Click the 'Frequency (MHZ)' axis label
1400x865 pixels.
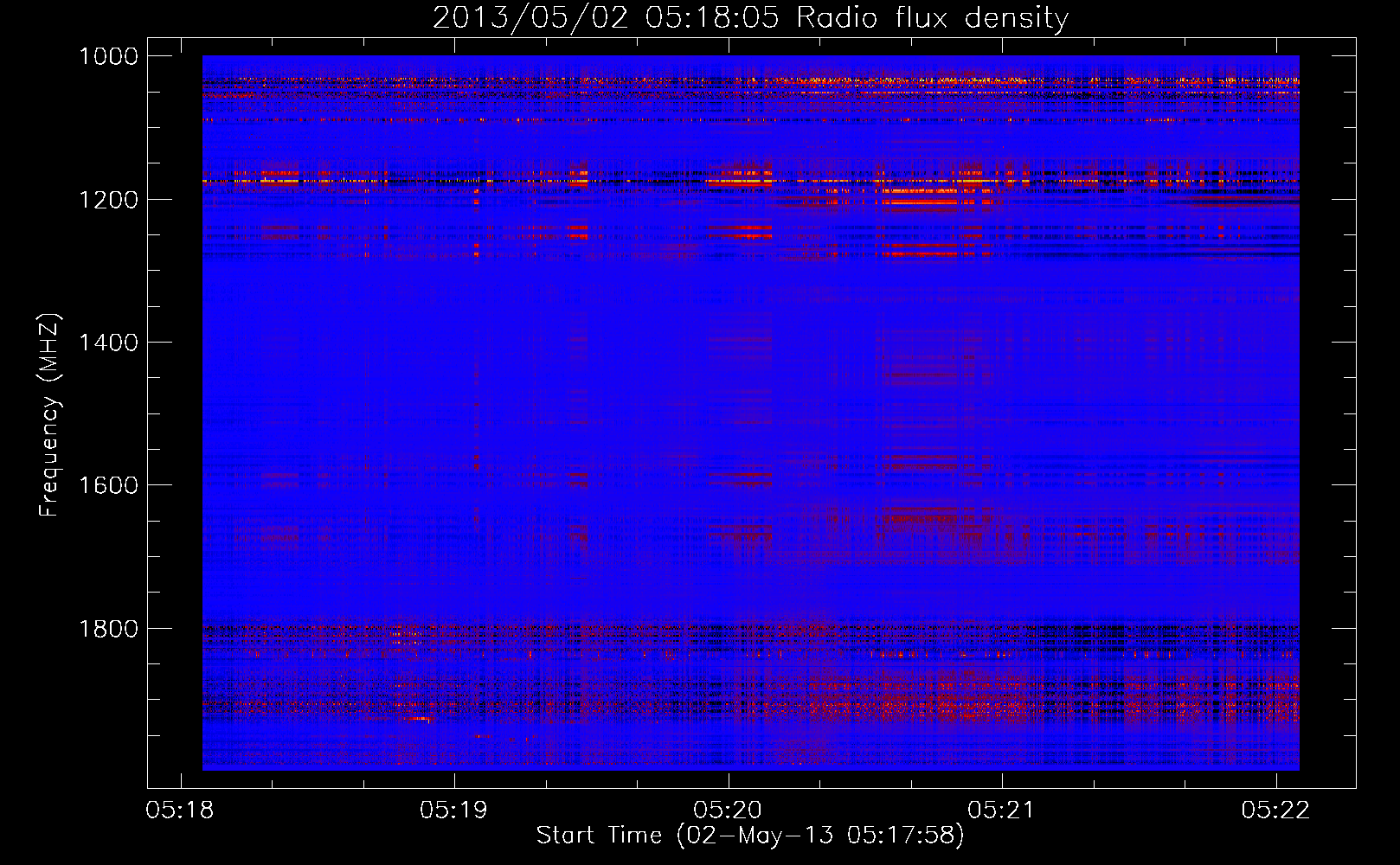point(49,415)
